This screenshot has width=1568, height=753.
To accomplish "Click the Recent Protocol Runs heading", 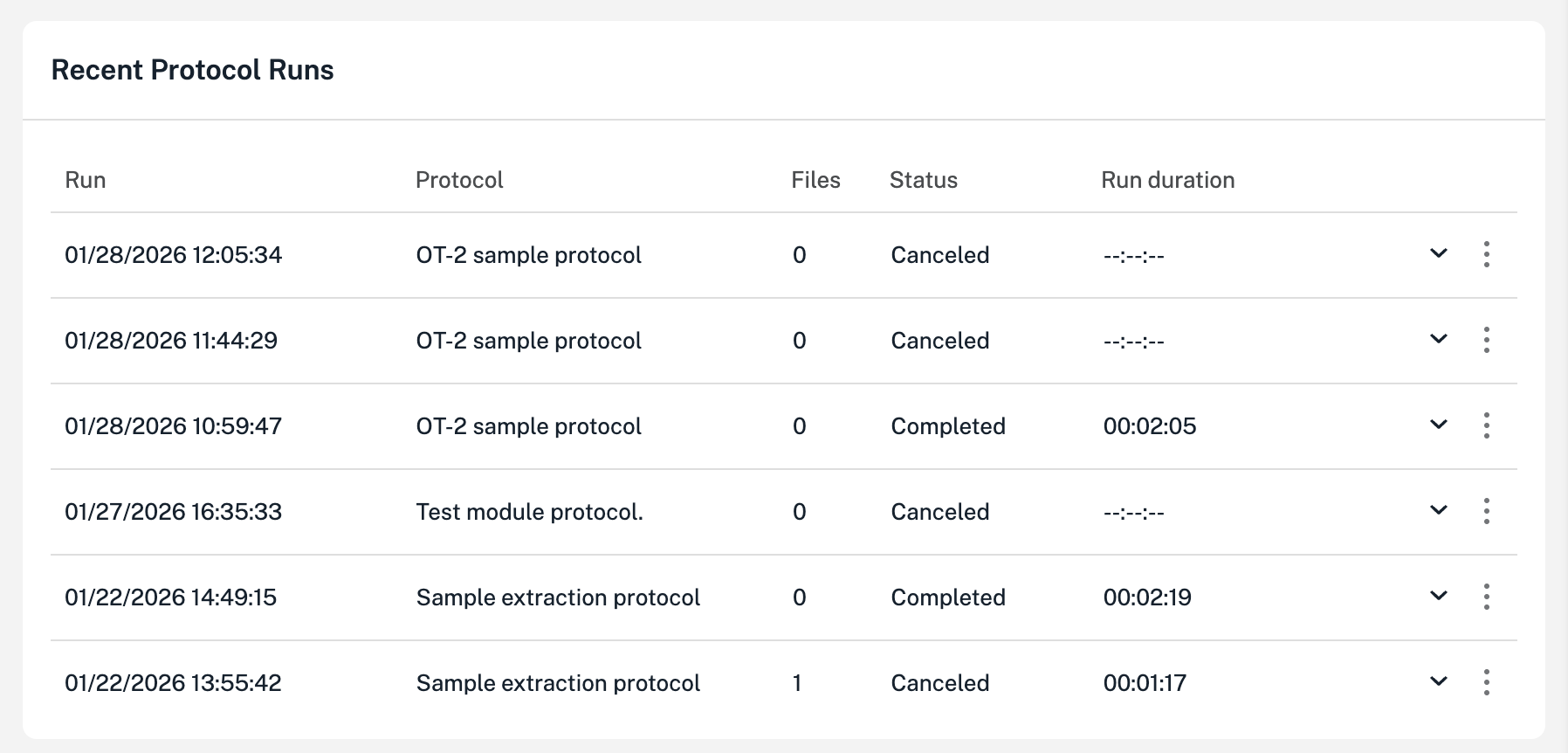I will 193,69.
